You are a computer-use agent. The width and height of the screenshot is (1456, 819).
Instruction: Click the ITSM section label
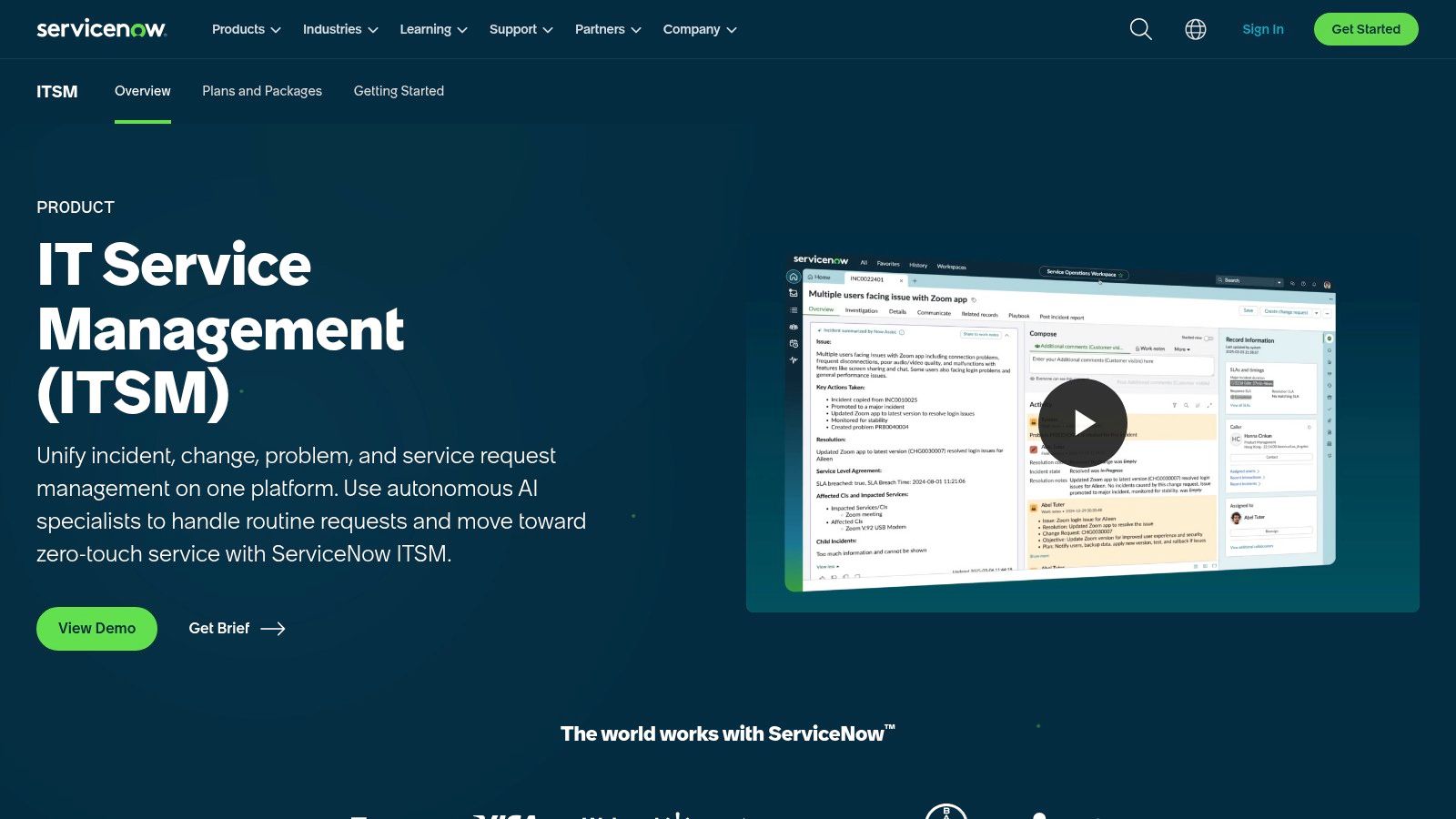[57, 92]
